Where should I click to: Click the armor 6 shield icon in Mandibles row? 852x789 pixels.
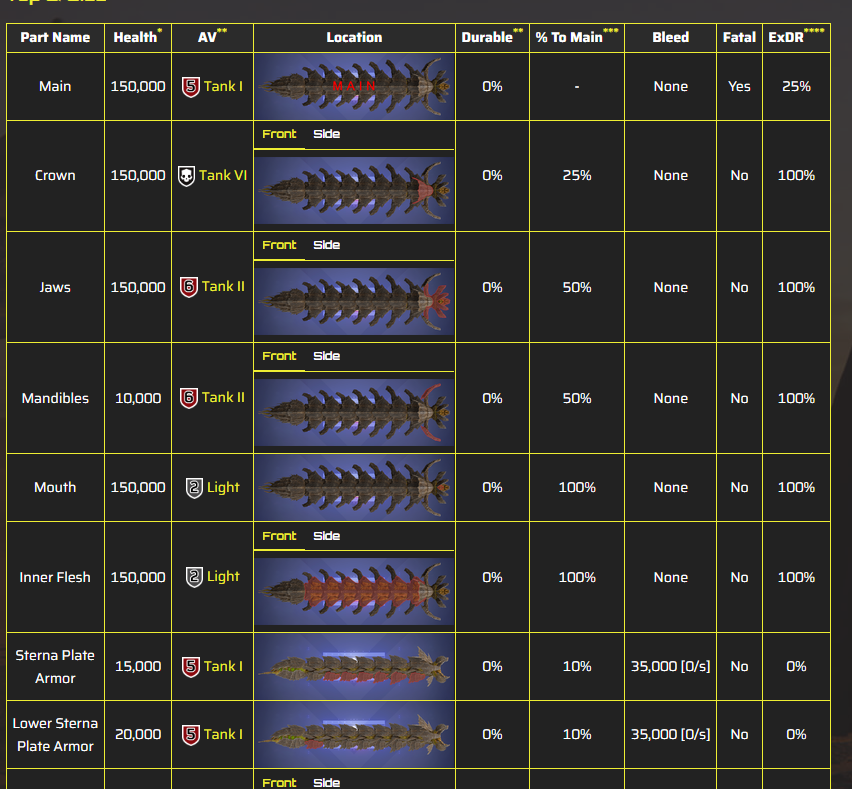[189, 398]
